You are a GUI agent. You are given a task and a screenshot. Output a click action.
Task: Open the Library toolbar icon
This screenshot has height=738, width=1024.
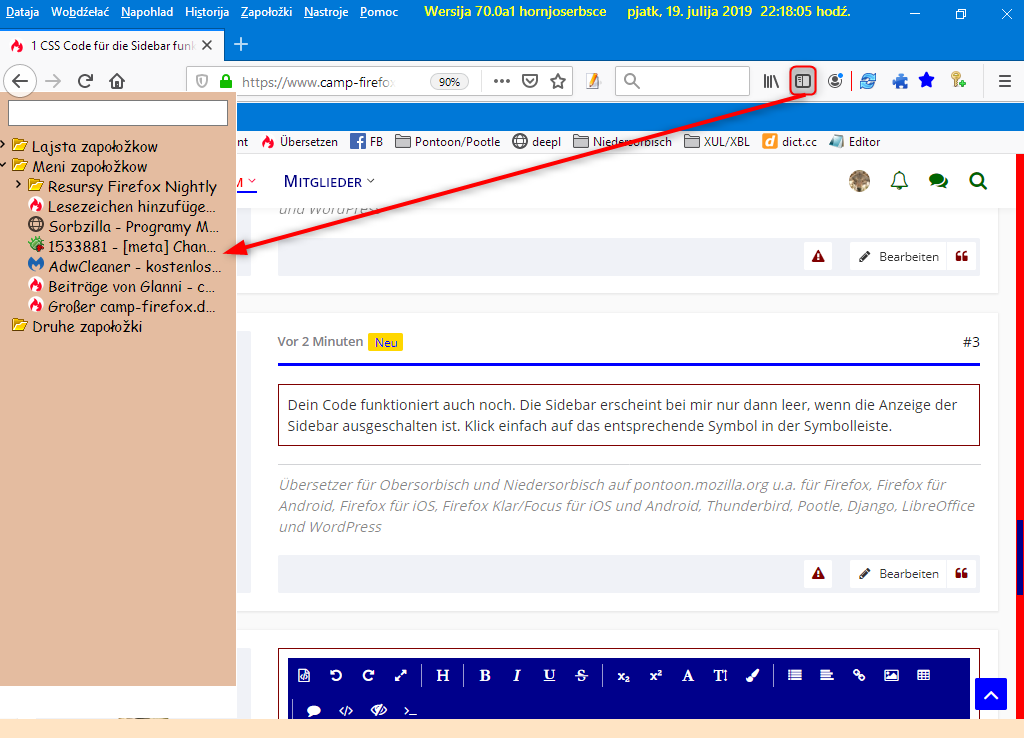(771, 81)
